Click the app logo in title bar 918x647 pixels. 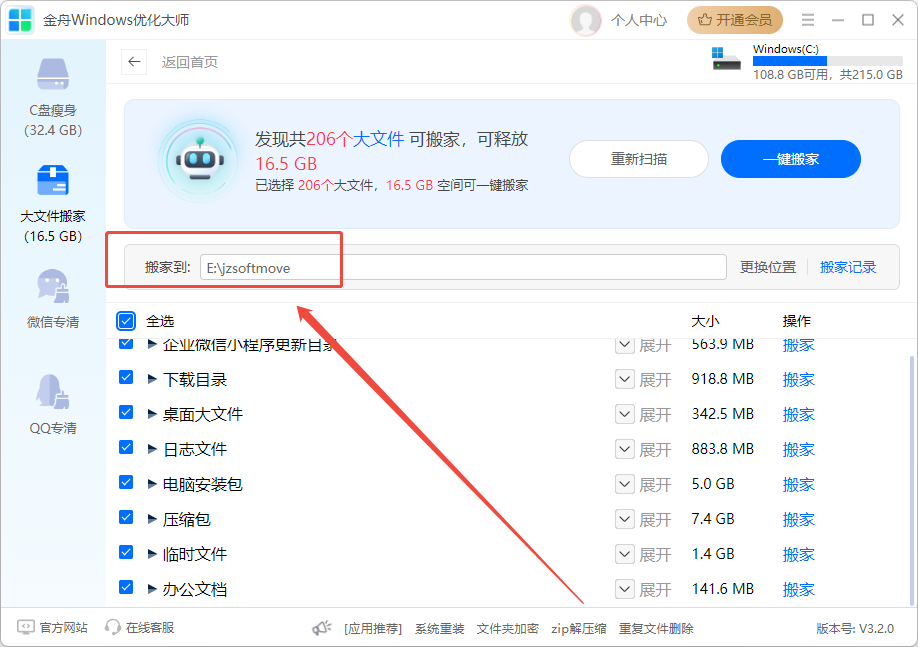[x=20, y=20]
